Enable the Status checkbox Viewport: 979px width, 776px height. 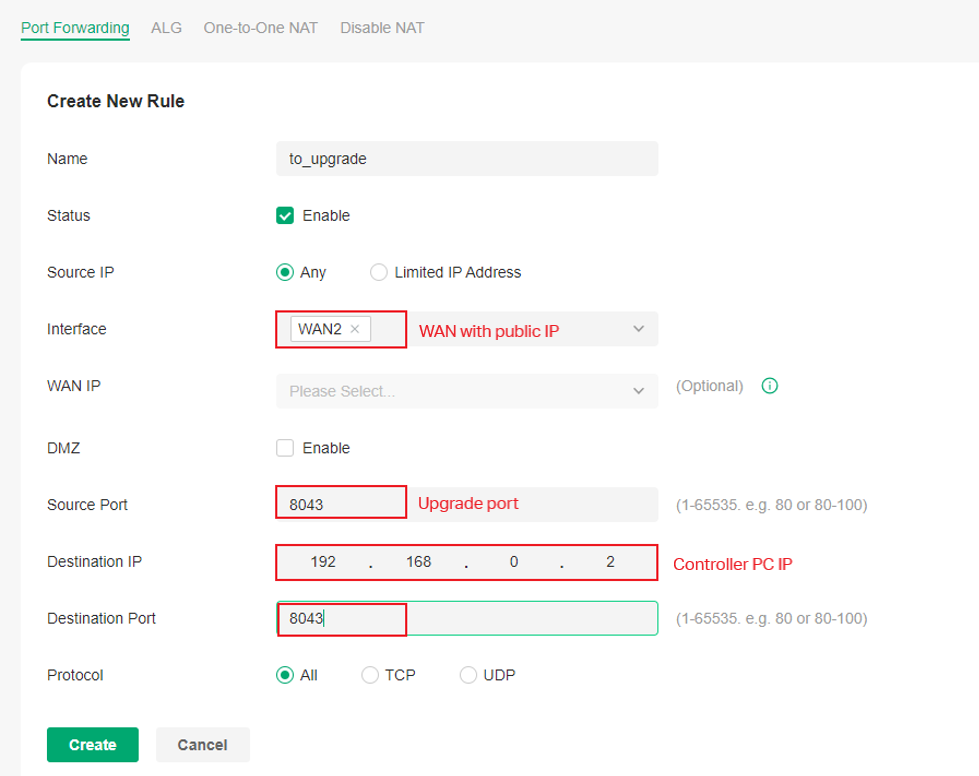(x=285, y=215)
